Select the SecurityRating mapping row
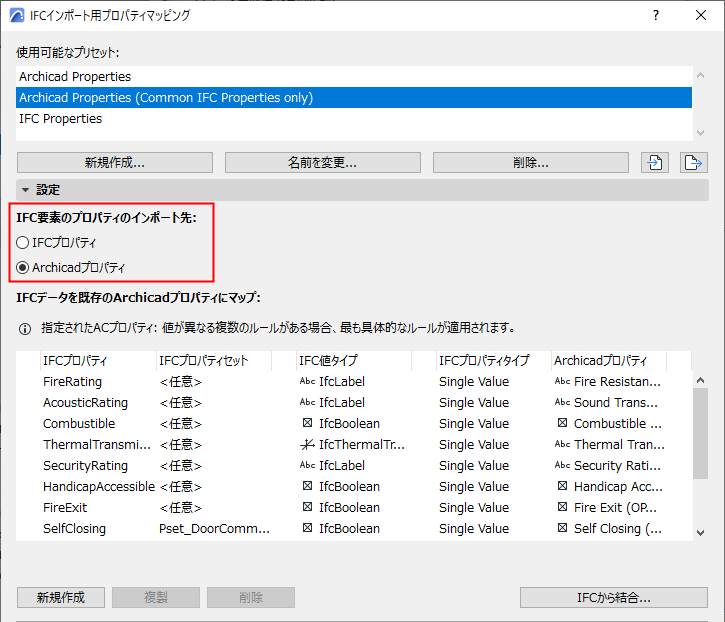This screenshot has height=622, width=725. (x=354, y=465)
